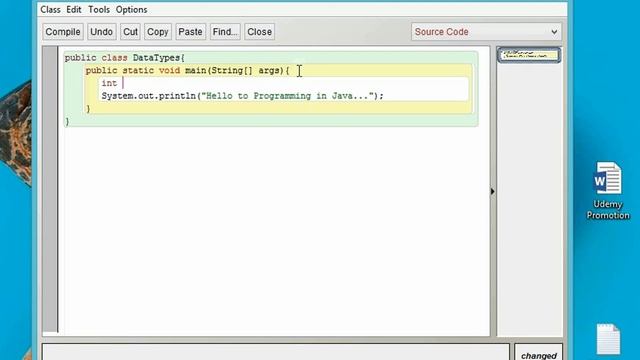
Task: Click the Compile button
Action: 63,32
